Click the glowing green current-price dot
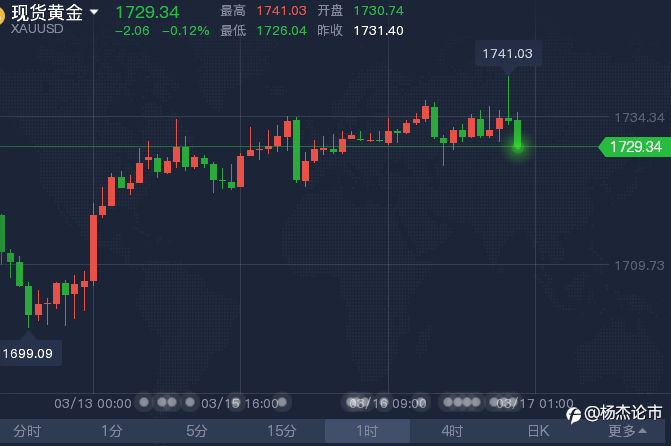Screen dimensions: 671x446 coord(517,147)
